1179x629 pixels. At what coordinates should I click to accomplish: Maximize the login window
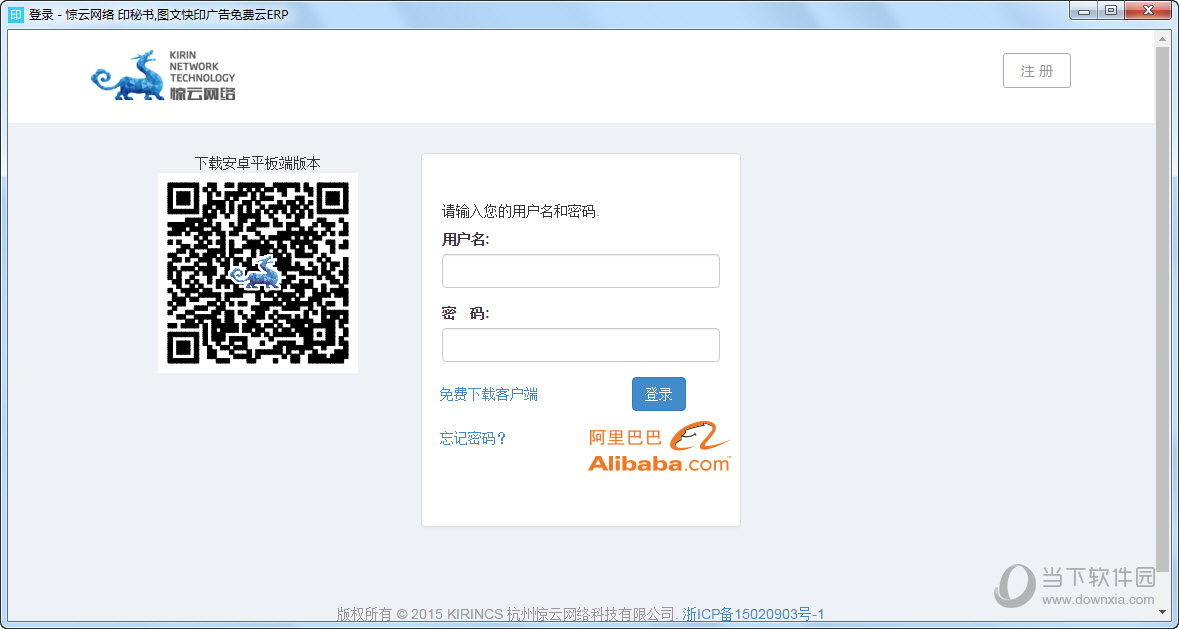point(1110,11)
